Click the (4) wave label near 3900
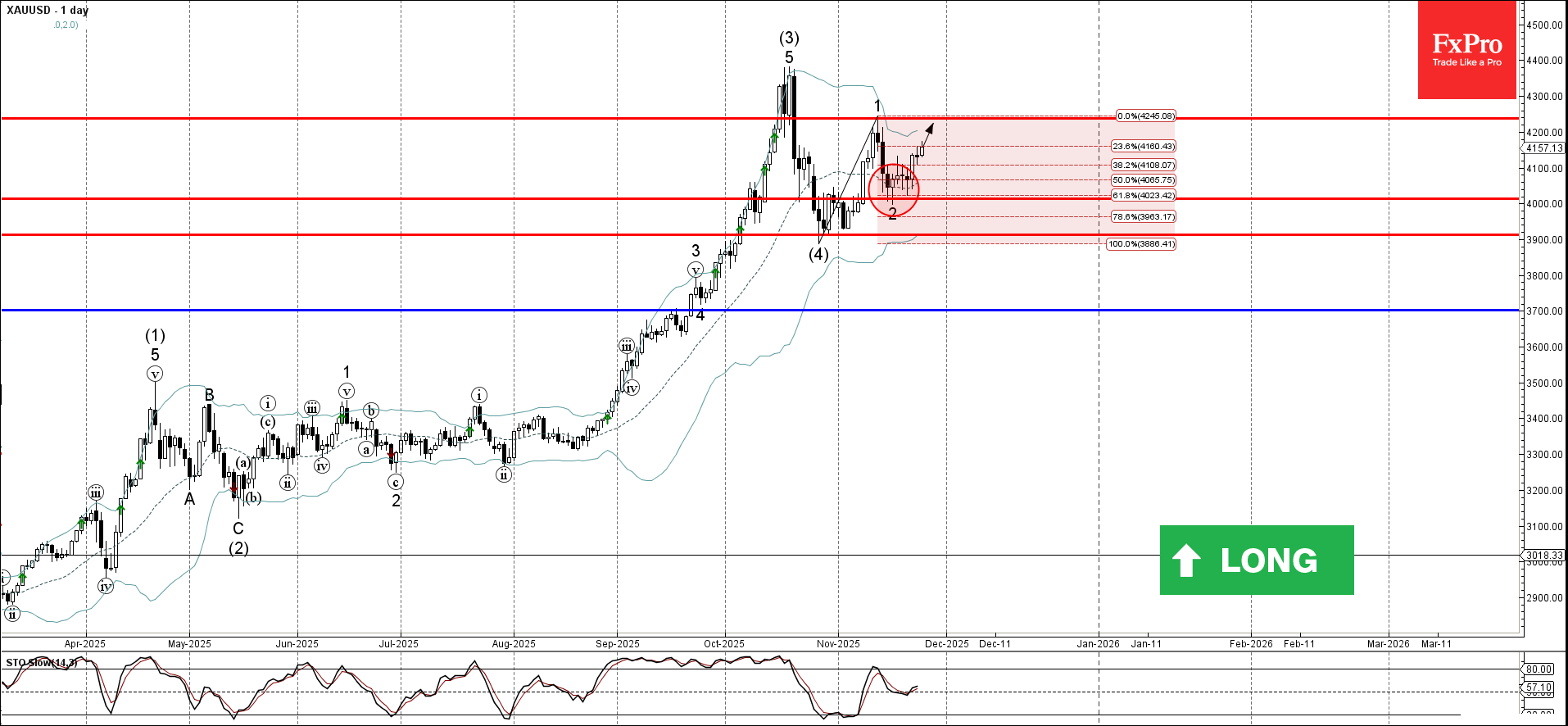The image size is (1568, 726). coord(818,254)
